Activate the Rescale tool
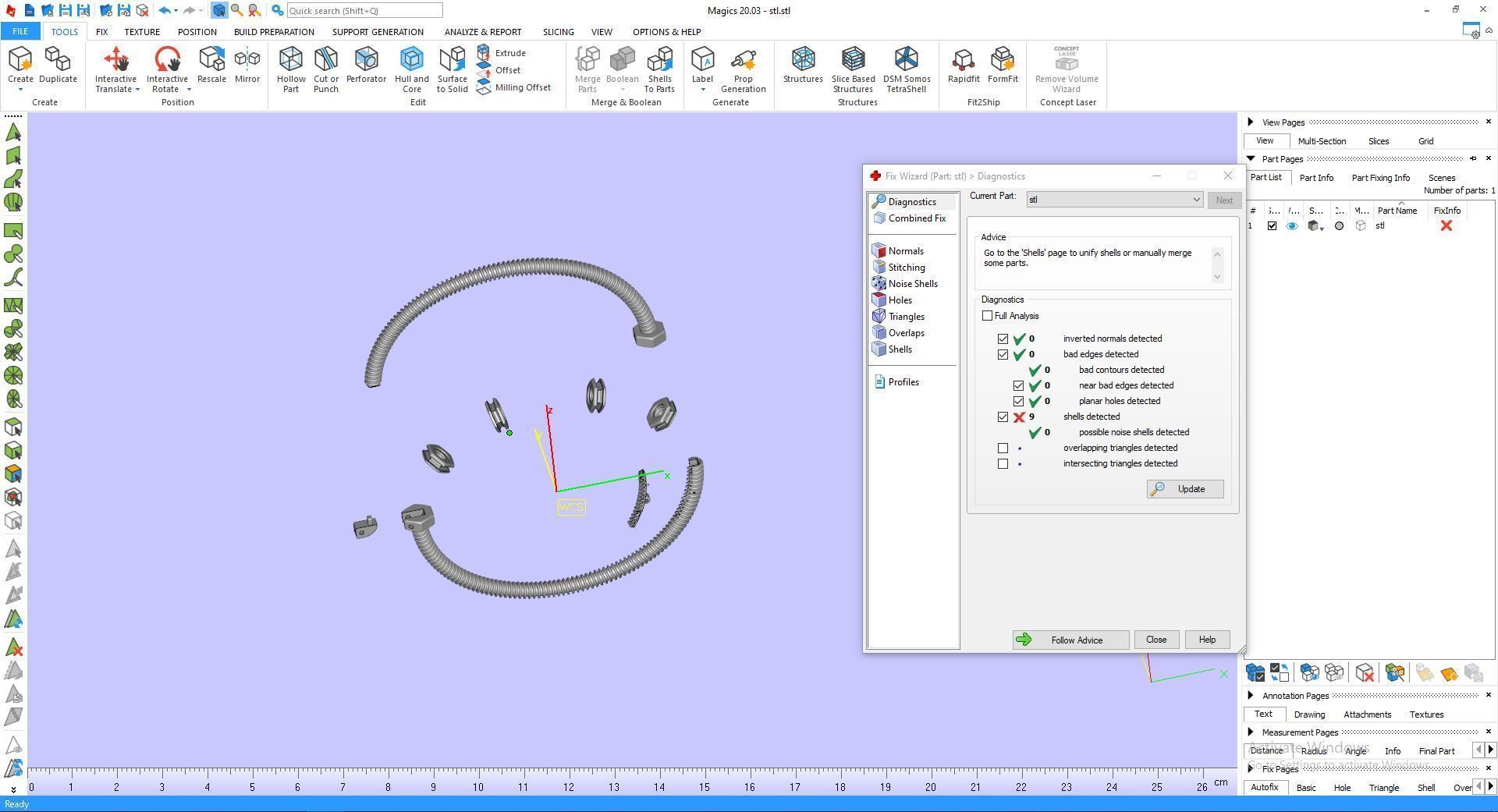This screenshot has height=812, width=1498. point(211,65)
